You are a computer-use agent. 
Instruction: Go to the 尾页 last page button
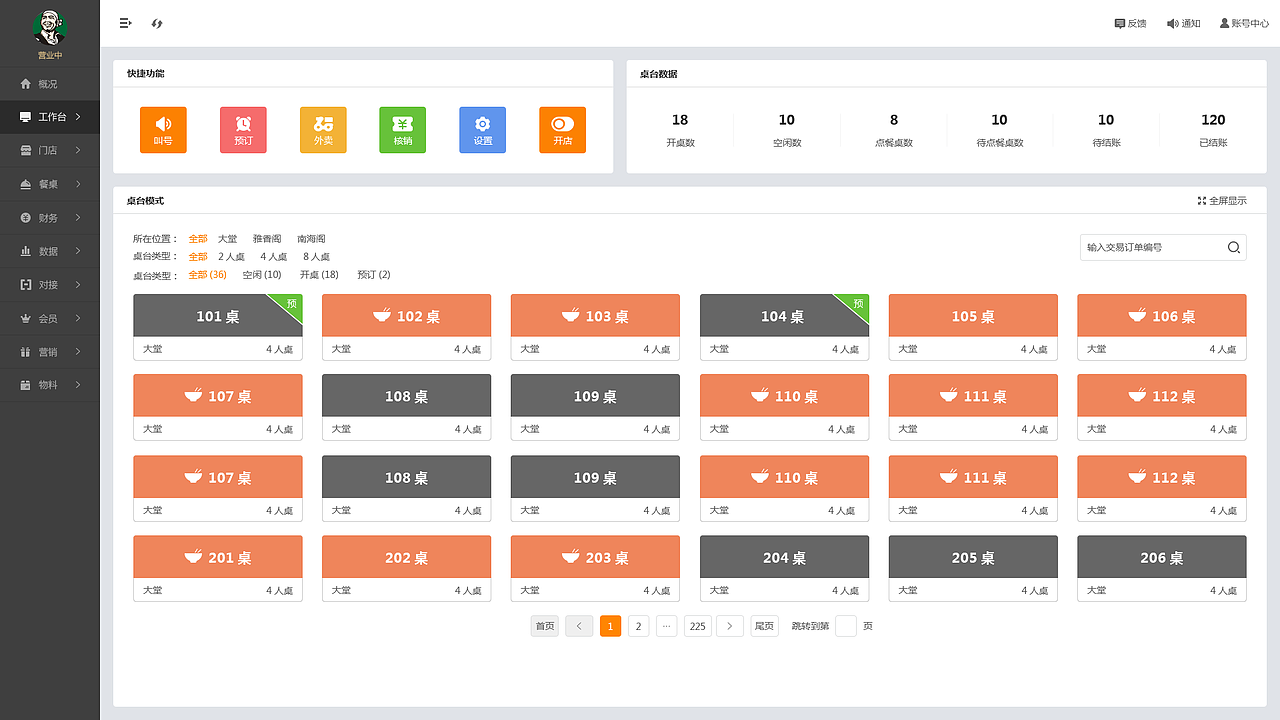tap(764, 627)
